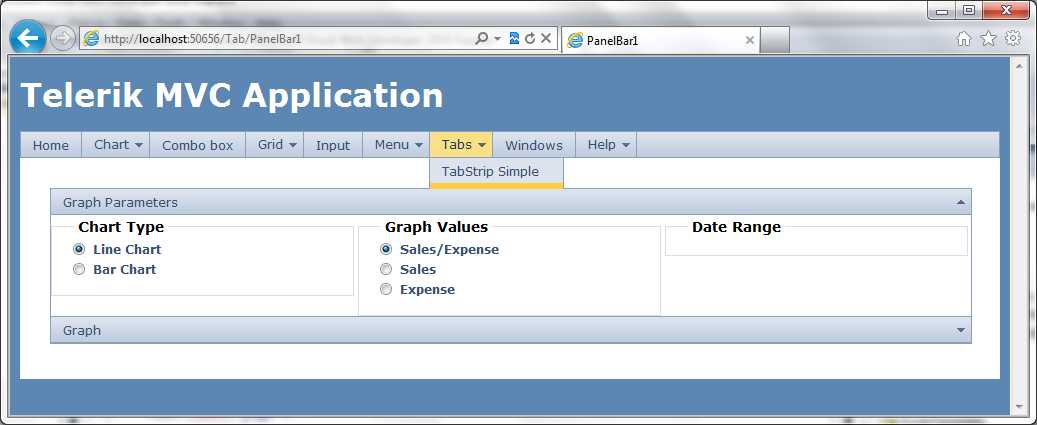Expand the Graph panel arrow
The height and width of the screenshot is (425, 1037).
(961, 330)
